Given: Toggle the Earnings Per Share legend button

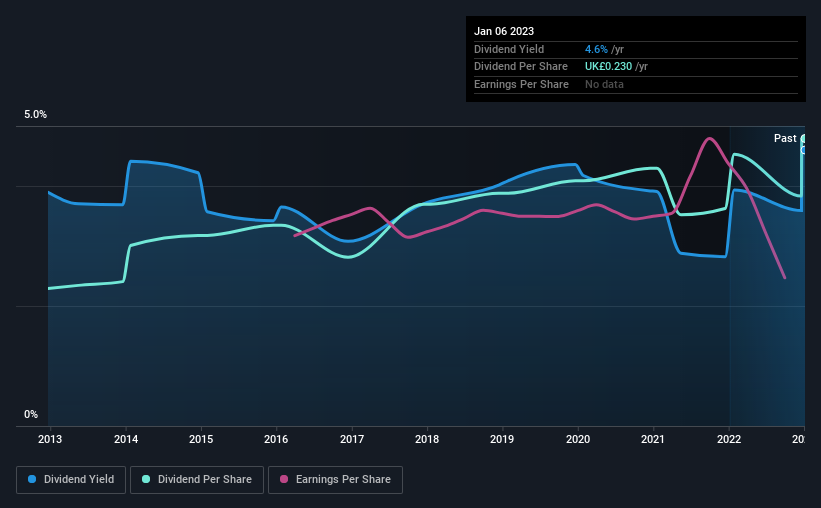Looking at the screenshot, I should [335, 480].
